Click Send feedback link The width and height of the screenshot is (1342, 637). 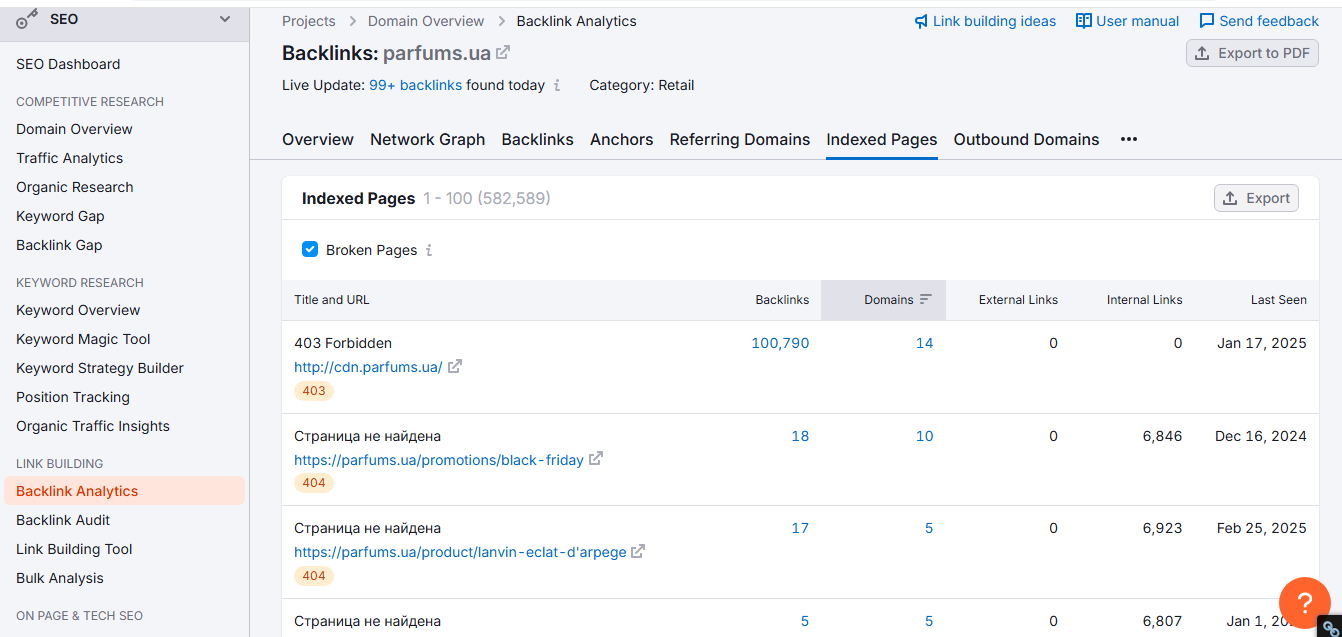1259,21
